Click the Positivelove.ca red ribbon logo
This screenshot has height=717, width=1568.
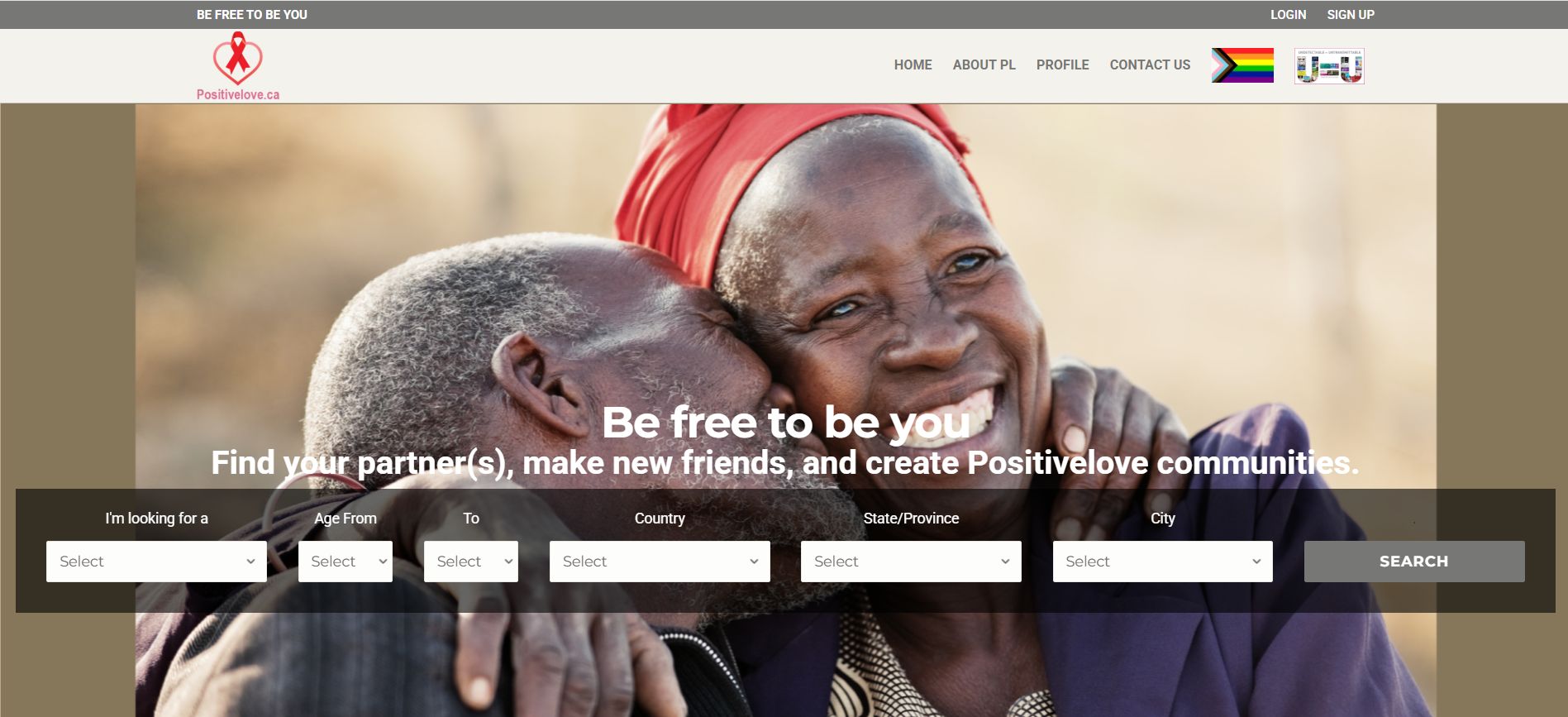pos(238,66)
